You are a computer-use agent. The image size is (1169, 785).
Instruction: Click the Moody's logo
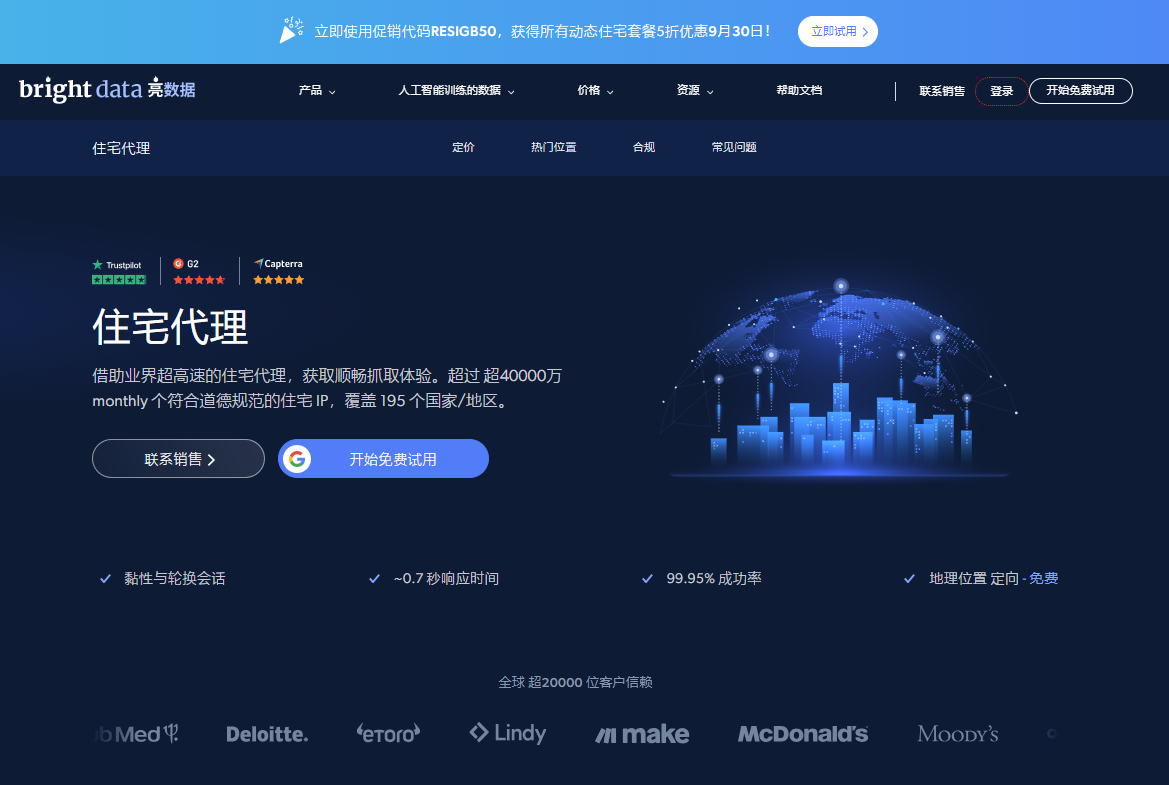(x=958, y=734)
